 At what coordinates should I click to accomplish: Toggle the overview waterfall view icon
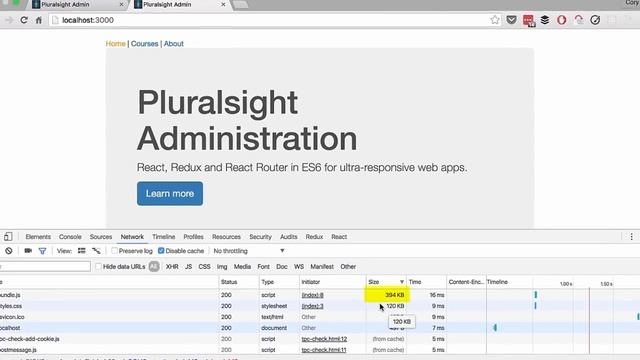point(96,251)
